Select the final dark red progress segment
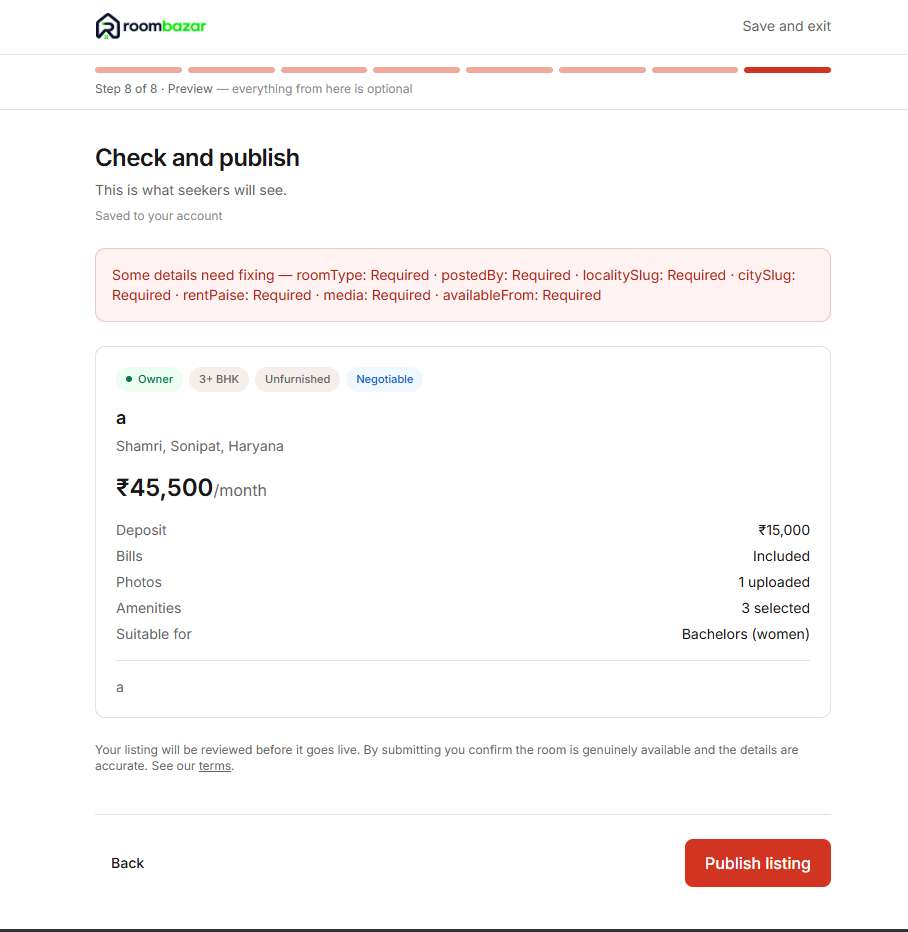This screenshot has height=932, width=908. [x=787, y=70]
